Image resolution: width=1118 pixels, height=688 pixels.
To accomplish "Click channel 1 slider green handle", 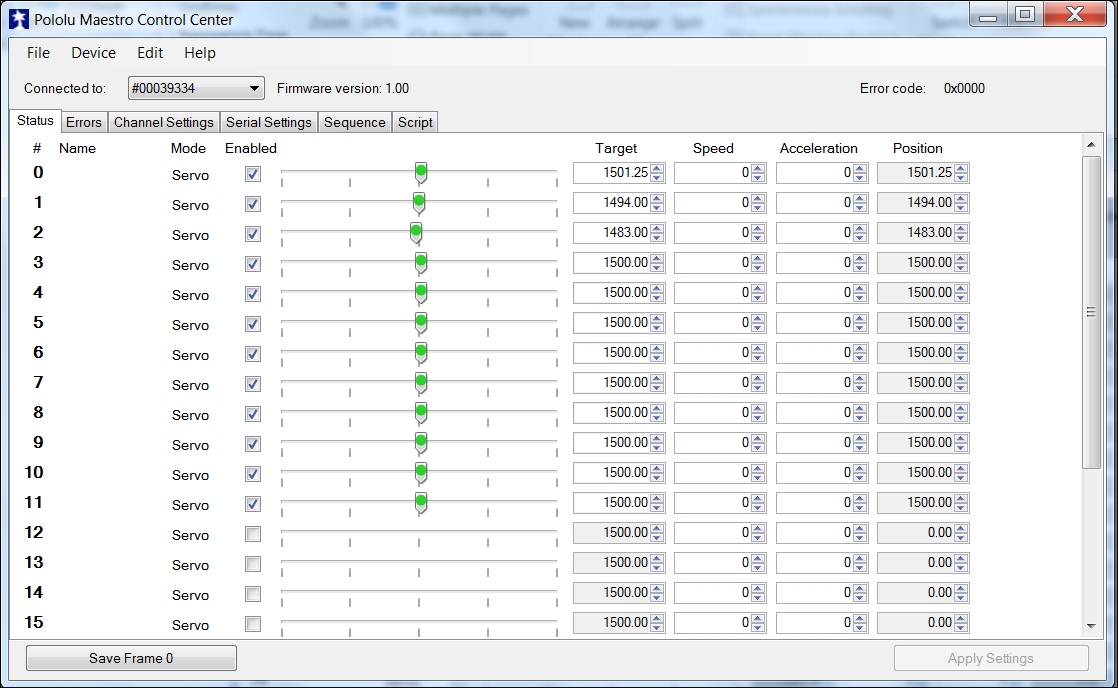I will [x=419, y=202].
